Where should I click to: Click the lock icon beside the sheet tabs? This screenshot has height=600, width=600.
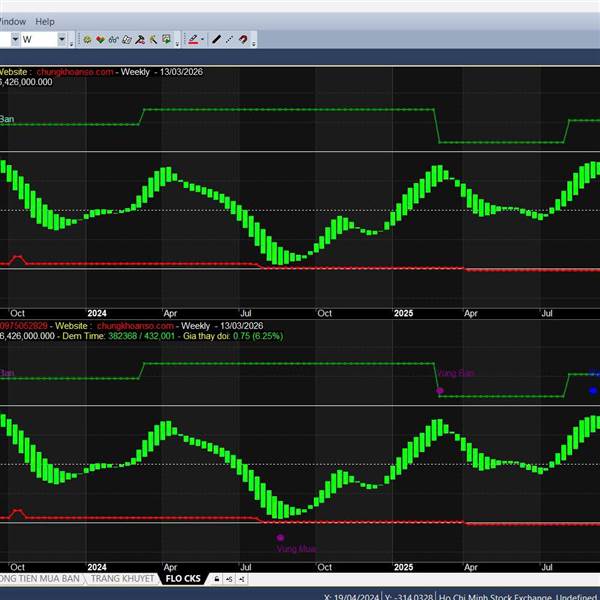click(x=217, y=579)
